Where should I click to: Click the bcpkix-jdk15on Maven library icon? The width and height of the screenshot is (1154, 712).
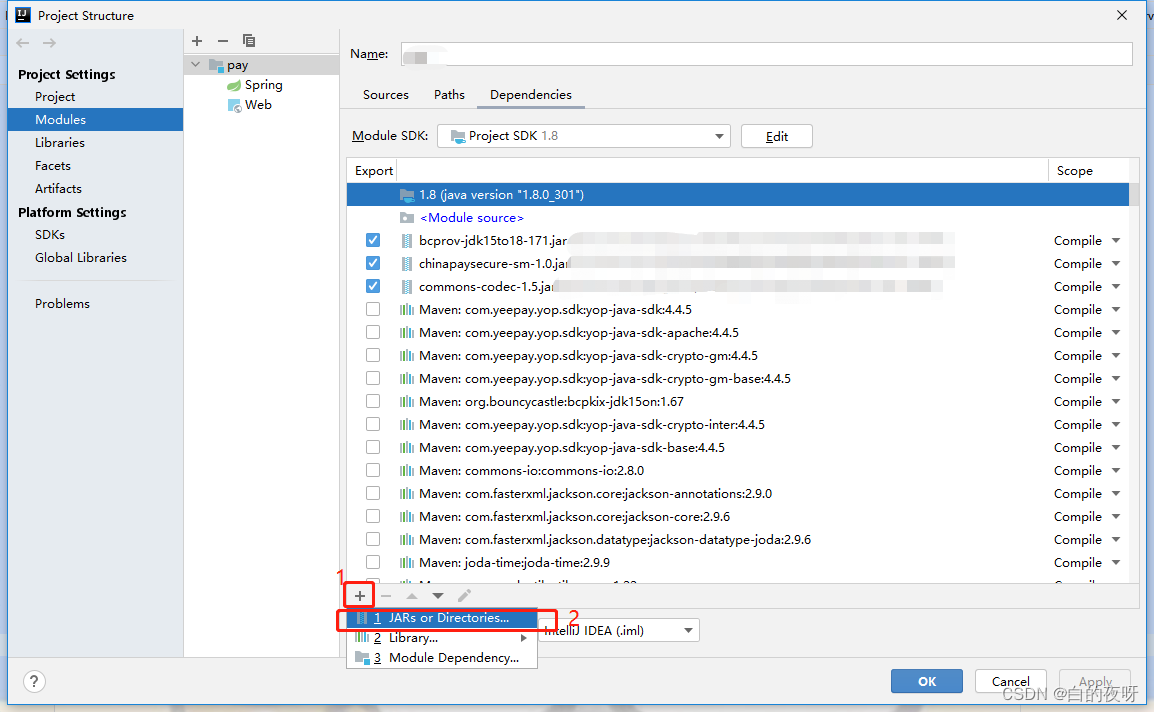pyautogui.click(x=406, y=401)
